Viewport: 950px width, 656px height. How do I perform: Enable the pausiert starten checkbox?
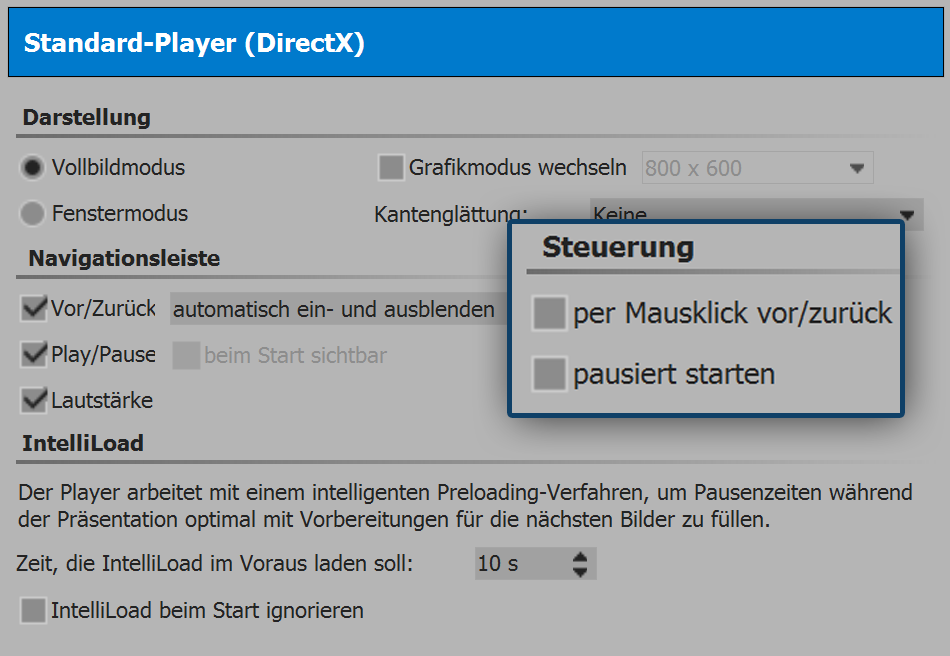[x=548, y=374]
